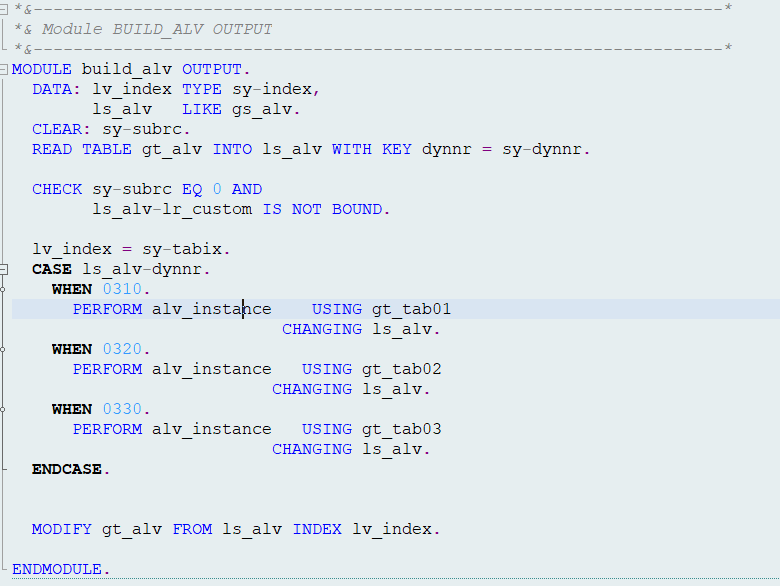Click 'CHANGING' below the gt_tab03 line
This screenshot has width=780, height=586.
[x=312, y=449]
